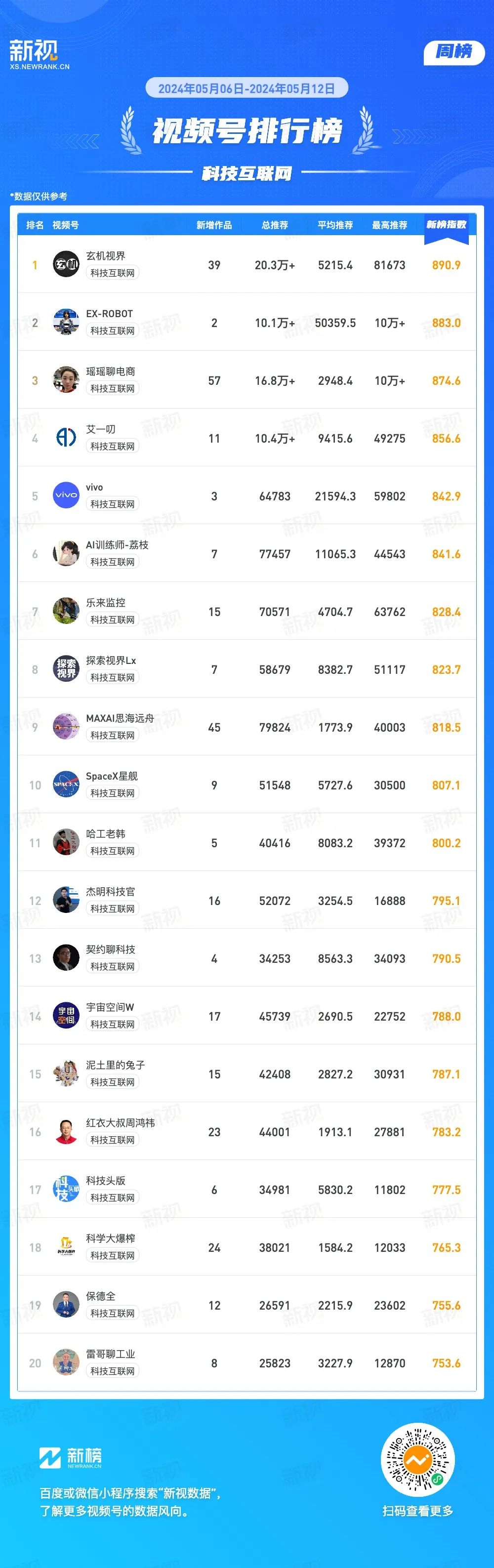Select the 周榜 tab badge
This screenshot has width=494, height=1568.
click(x=454, y=52)
